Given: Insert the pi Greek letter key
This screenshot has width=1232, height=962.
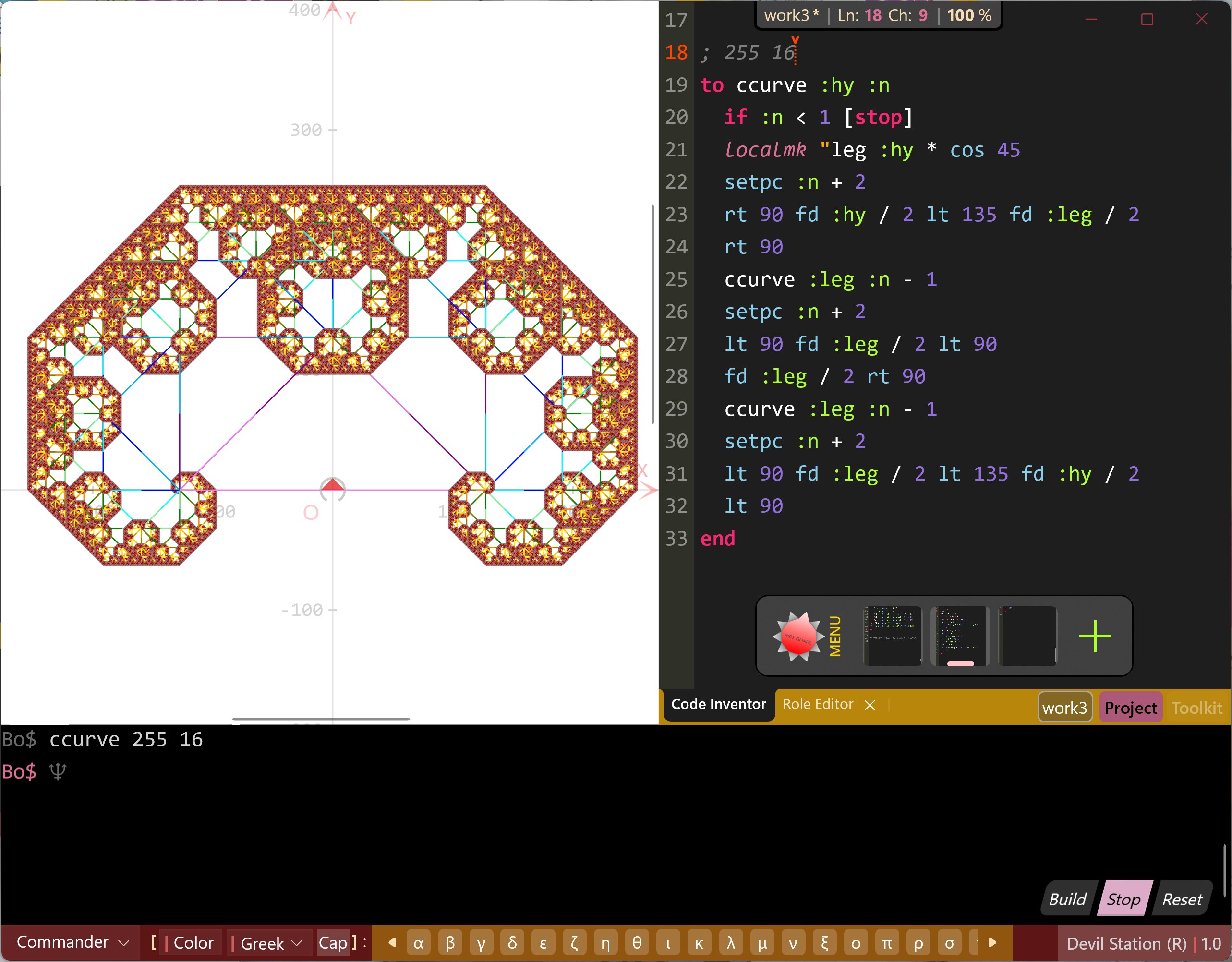Looking at the screenshot, I should point(886,943).
